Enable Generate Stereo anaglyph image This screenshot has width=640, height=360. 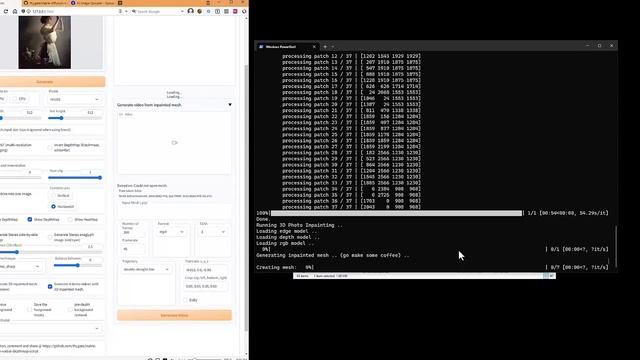click(x=50, y=237)
